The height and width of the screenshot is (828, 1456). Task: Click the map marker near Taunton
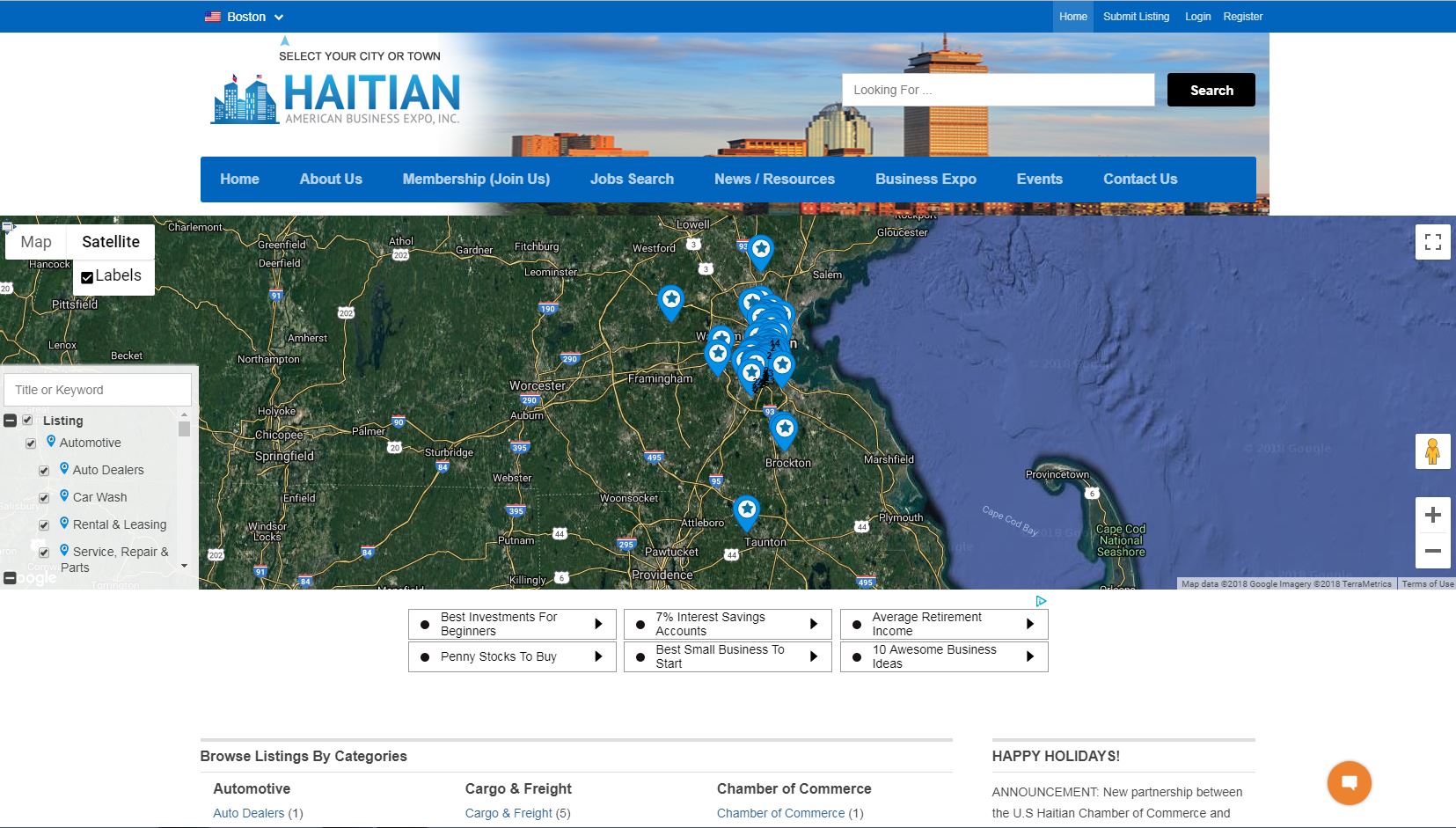click(747, 512)
